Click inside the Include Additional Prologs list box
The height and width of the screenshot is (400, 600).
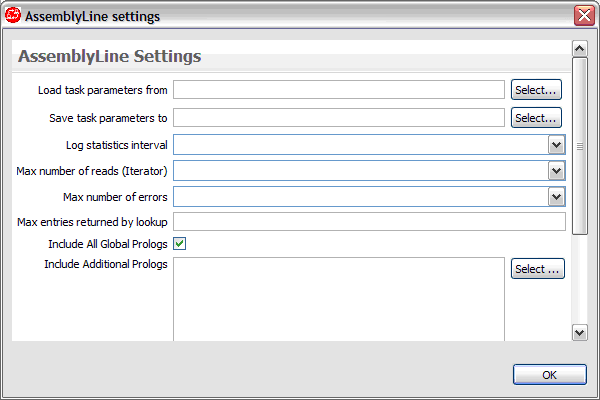(339, 299)
